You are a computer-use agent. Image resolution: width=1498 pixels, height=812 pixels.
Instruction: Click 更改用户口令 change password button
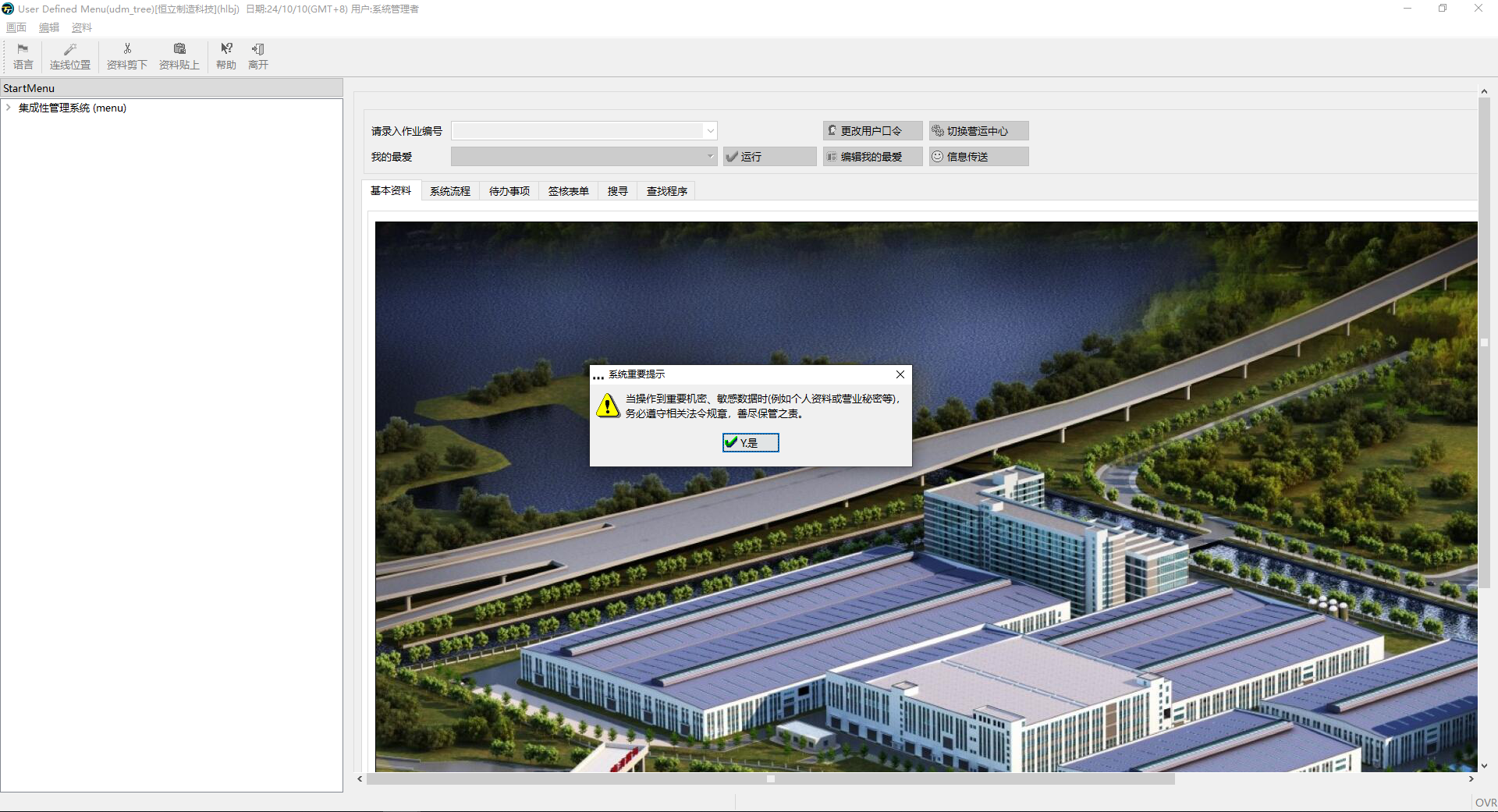pyautogui.click(x=872, y=131)
